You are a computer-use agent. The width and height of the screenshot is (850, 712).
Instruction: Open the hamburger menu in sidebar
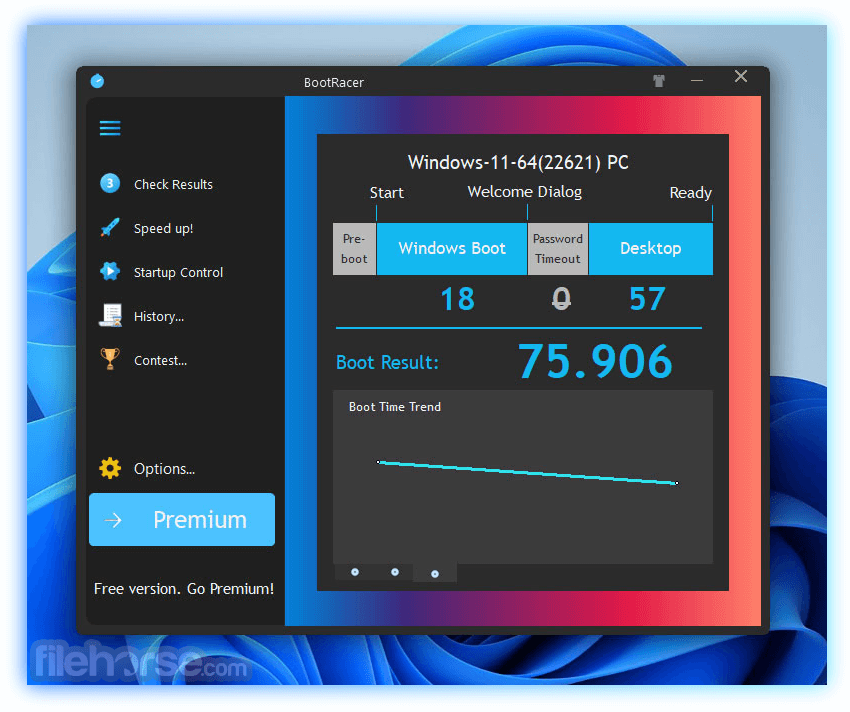(x=110, y=129)
